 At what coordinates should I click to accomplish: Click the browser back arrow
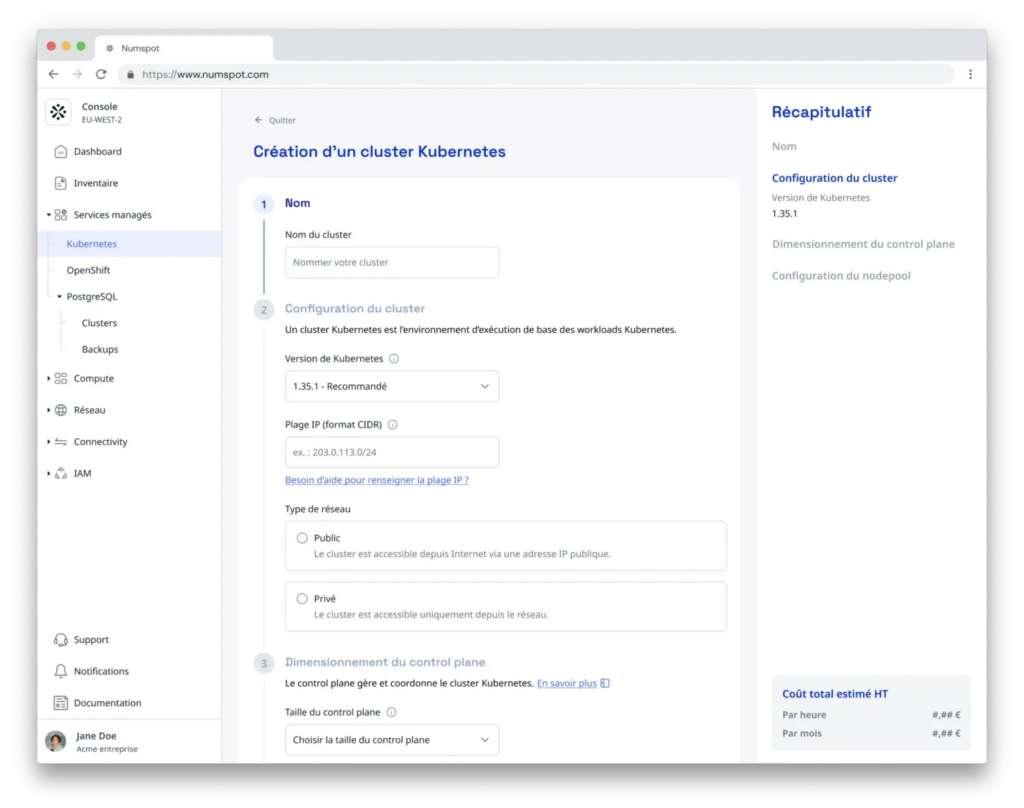[x=54, y=74]
